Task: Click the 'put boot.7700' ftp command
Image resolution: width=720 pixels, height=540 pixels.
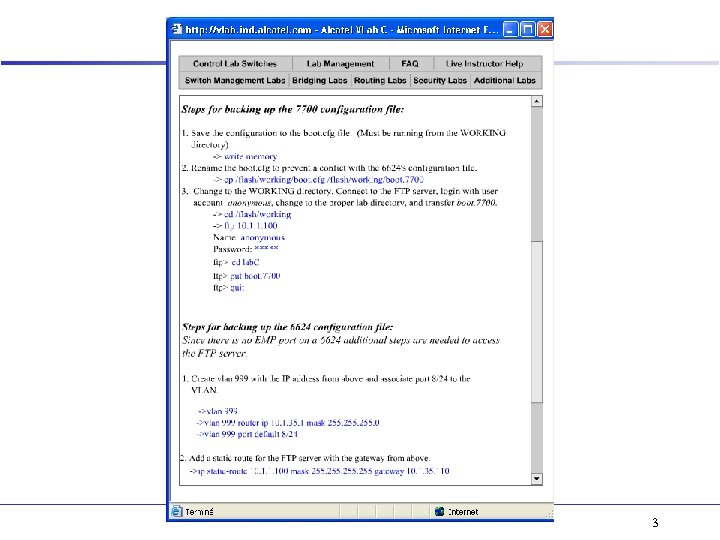Action: [255, 276]
